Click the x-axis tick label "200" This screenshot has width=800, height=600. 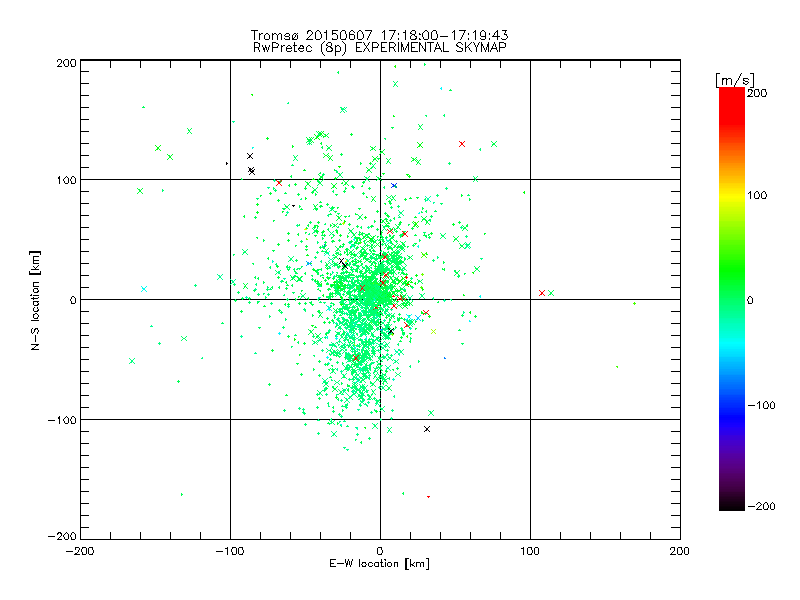click(x=680, y=551)
